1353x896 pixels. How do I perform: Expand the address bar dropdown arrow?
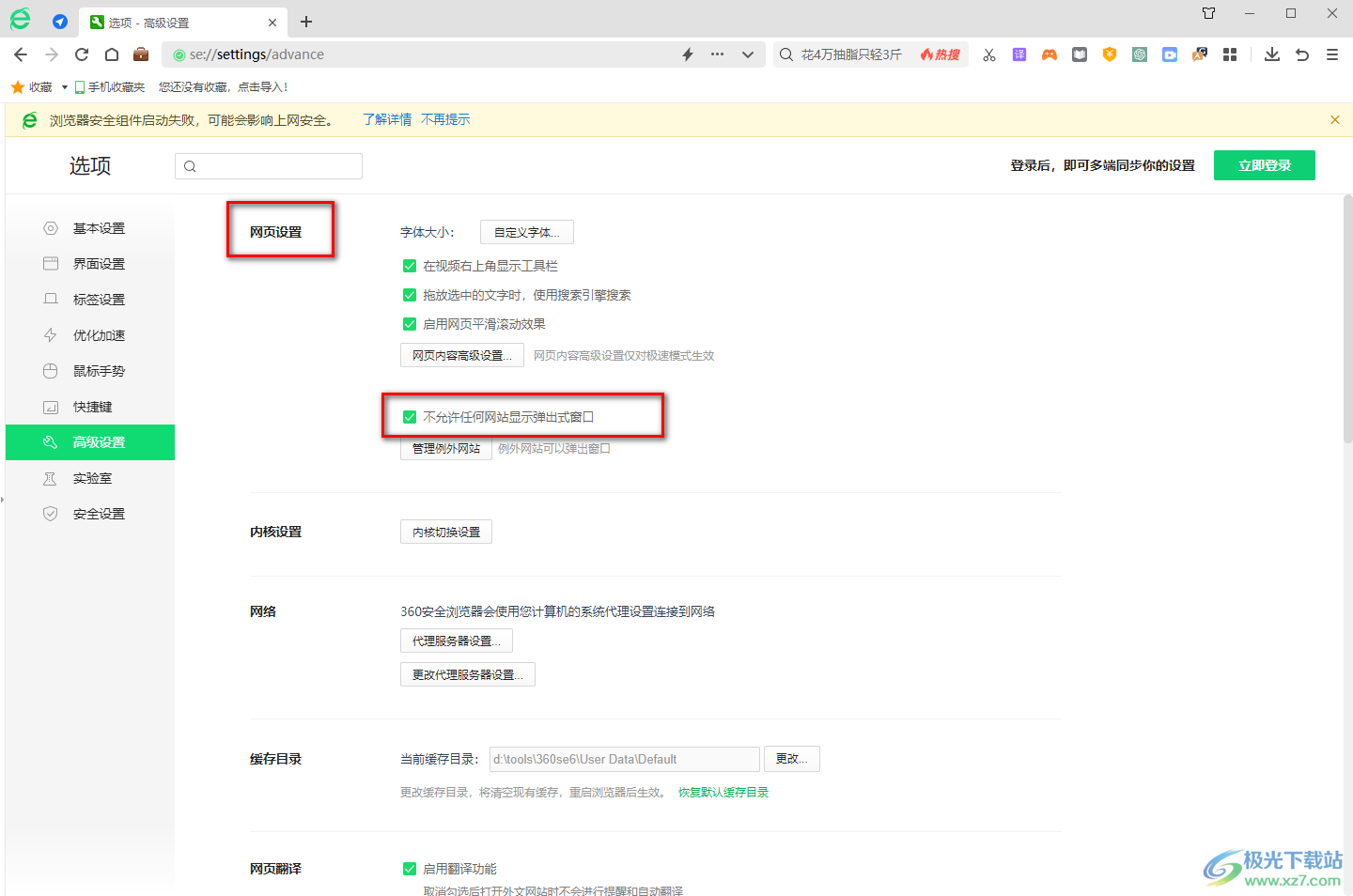pos(748,54)
